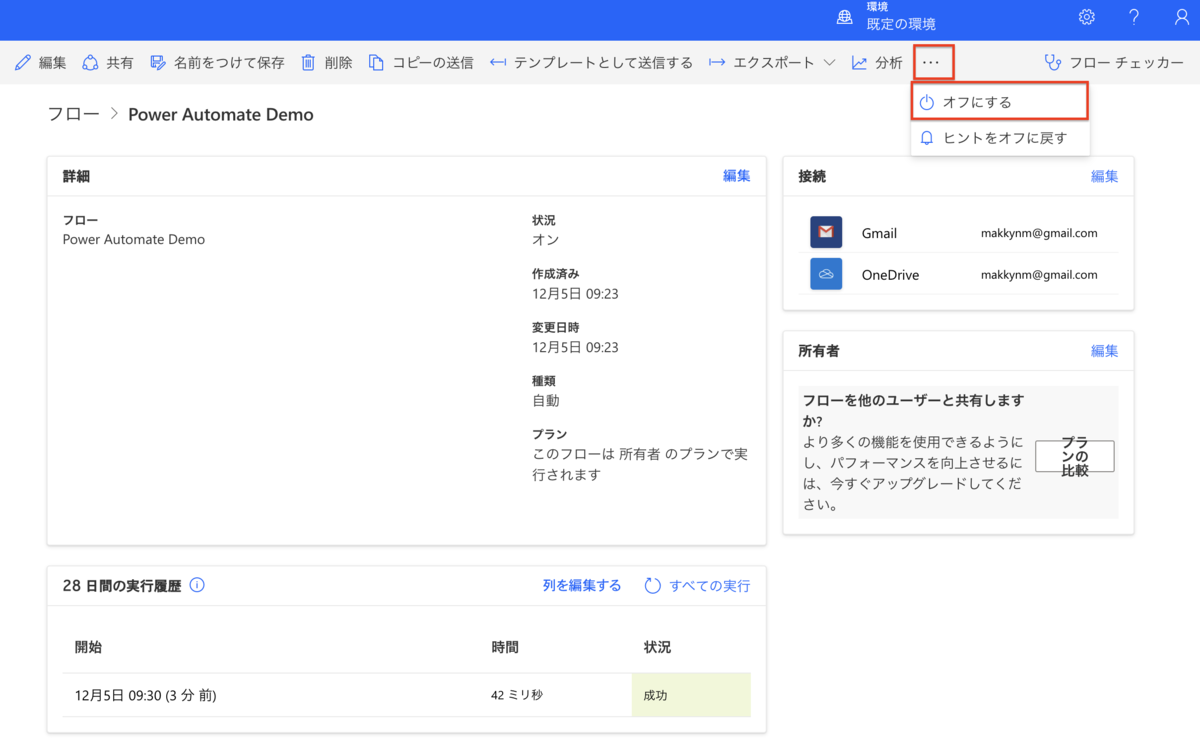Click 分析 toolbar item

[889, 63]
